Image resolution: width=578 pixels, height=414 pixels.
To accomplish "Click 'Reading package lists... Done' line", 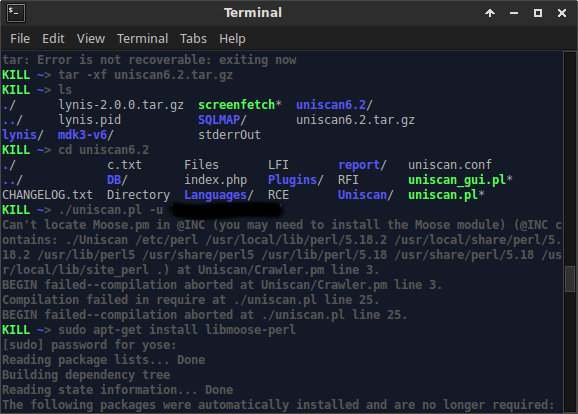I will 104,360.
